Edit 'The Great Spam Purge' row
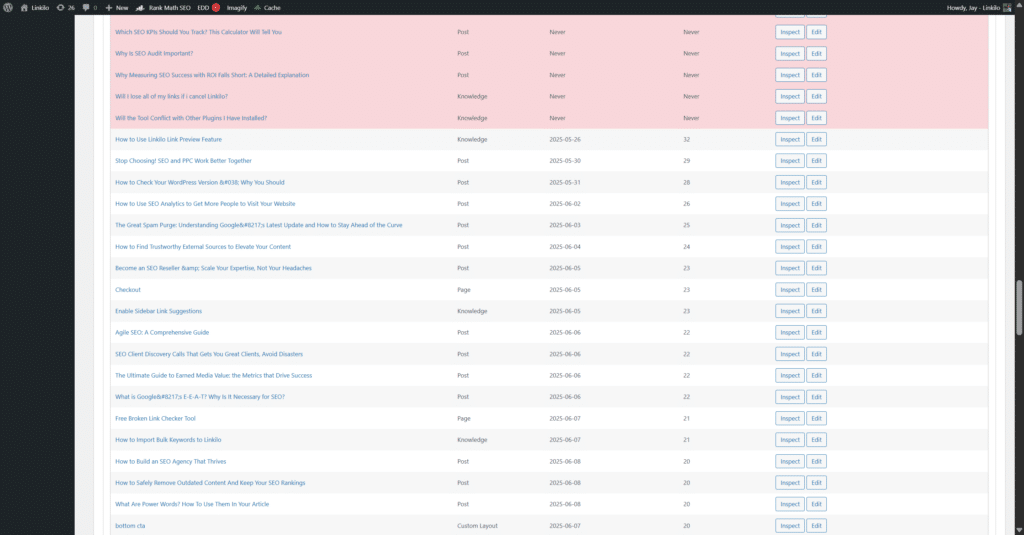 coord(816,225)
